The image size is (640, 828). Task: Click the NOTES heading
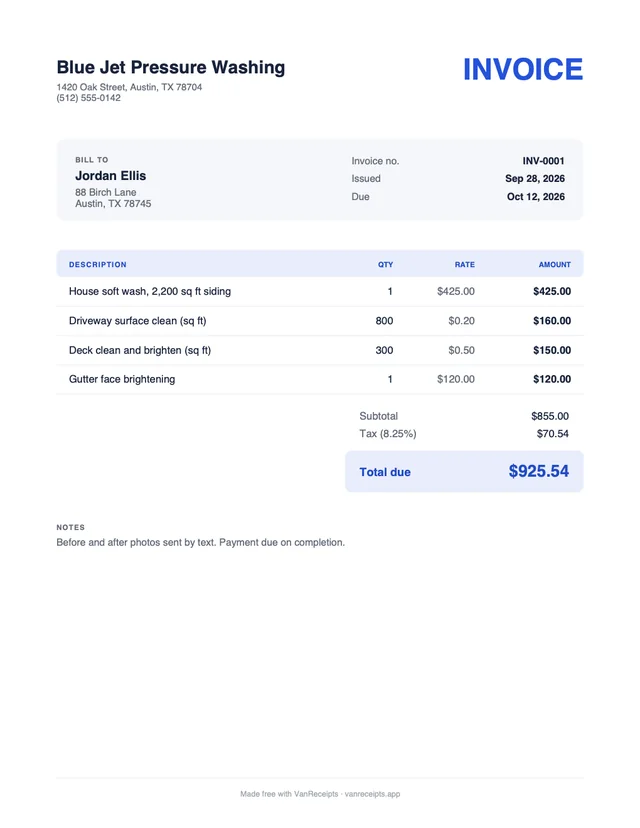(71, 528)
